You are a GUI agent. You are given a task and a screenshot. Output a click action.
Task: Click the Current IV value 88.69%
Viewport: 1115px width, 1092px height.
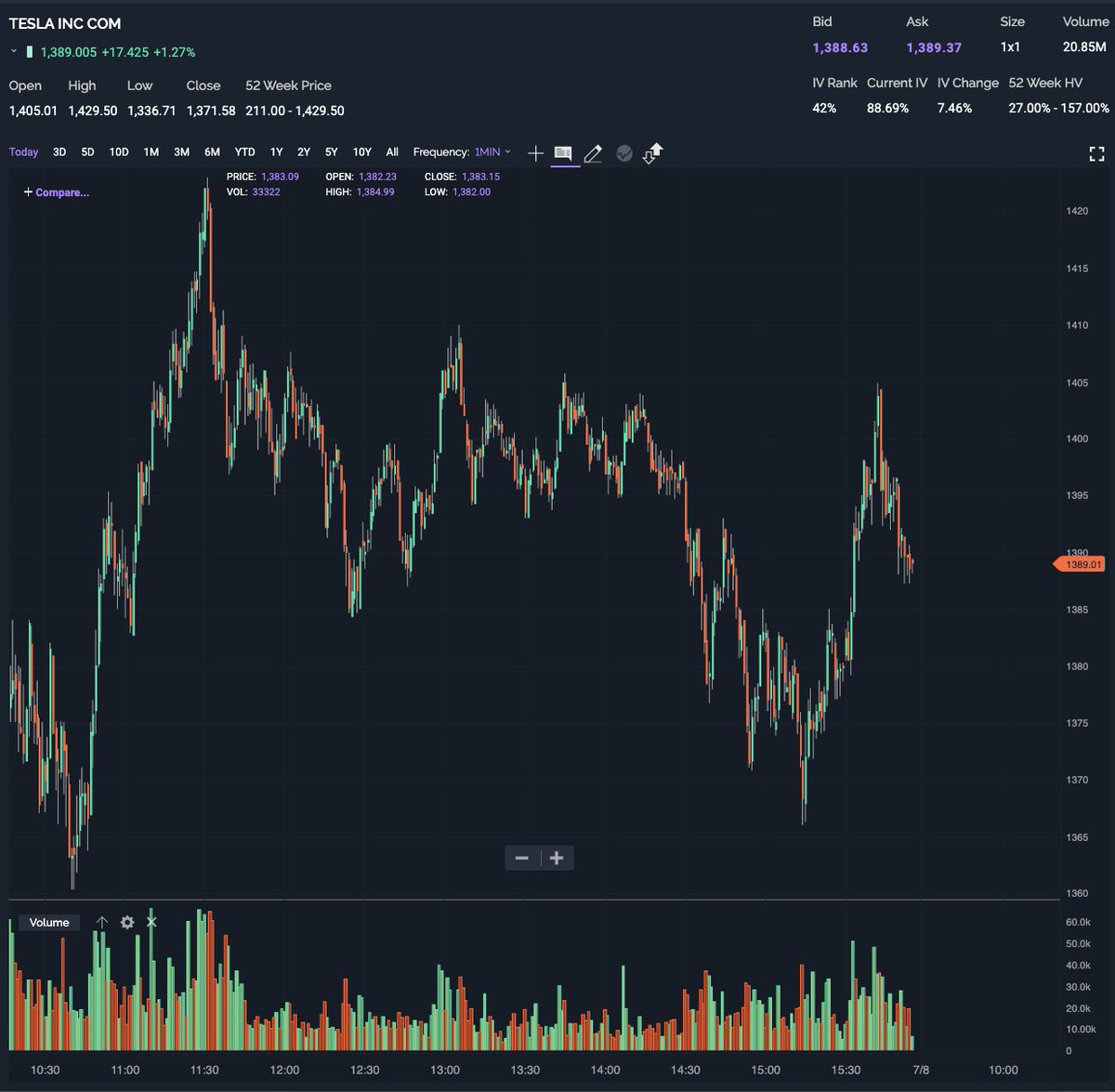point(887,108)
